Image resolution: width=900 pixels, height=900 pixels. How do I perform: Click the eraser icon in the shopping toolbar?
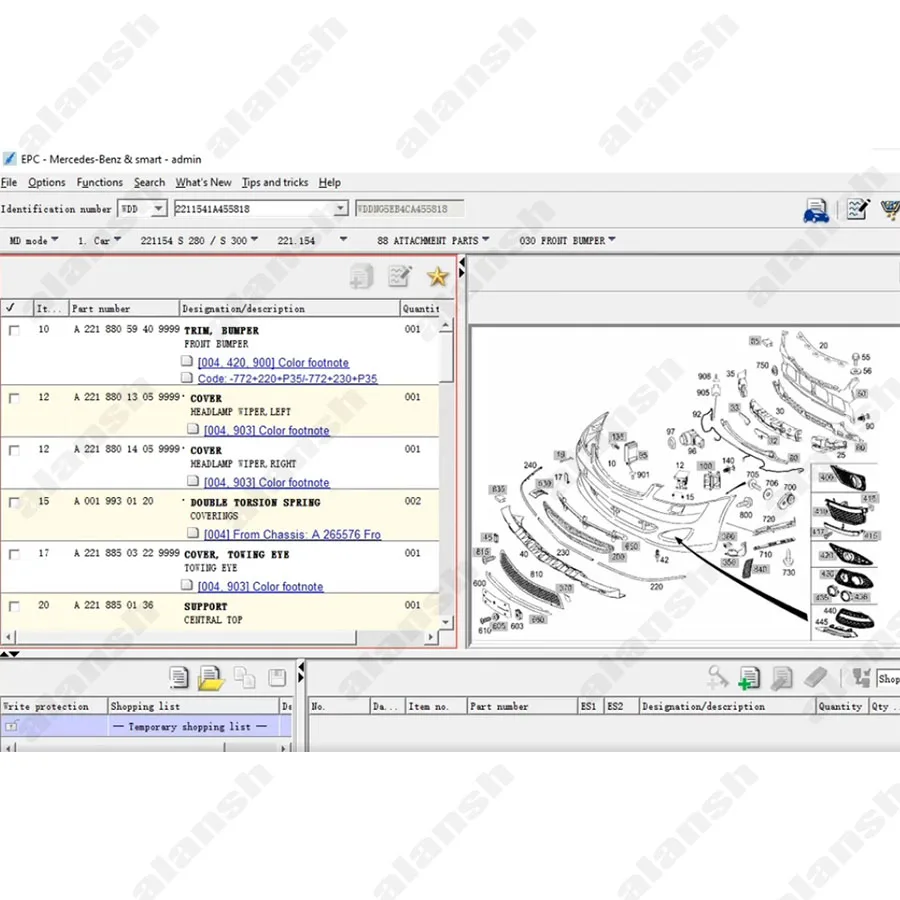pos(815,678)
